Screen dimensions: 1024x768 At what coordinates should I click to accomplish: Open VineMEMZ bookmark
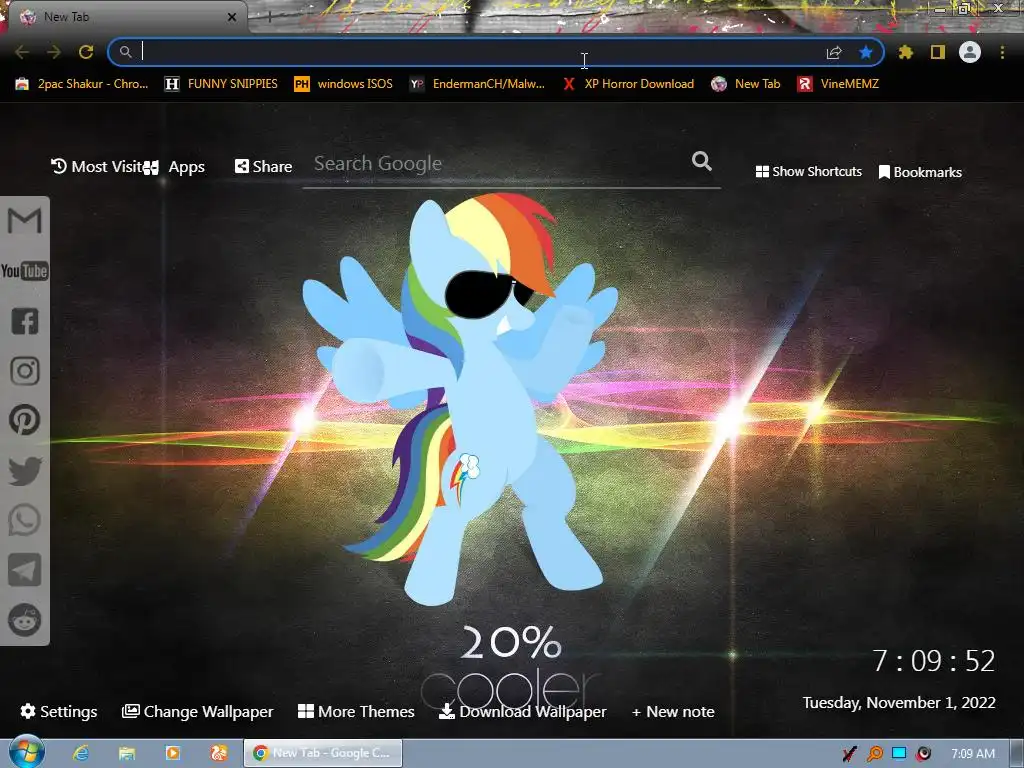point(838,84)
